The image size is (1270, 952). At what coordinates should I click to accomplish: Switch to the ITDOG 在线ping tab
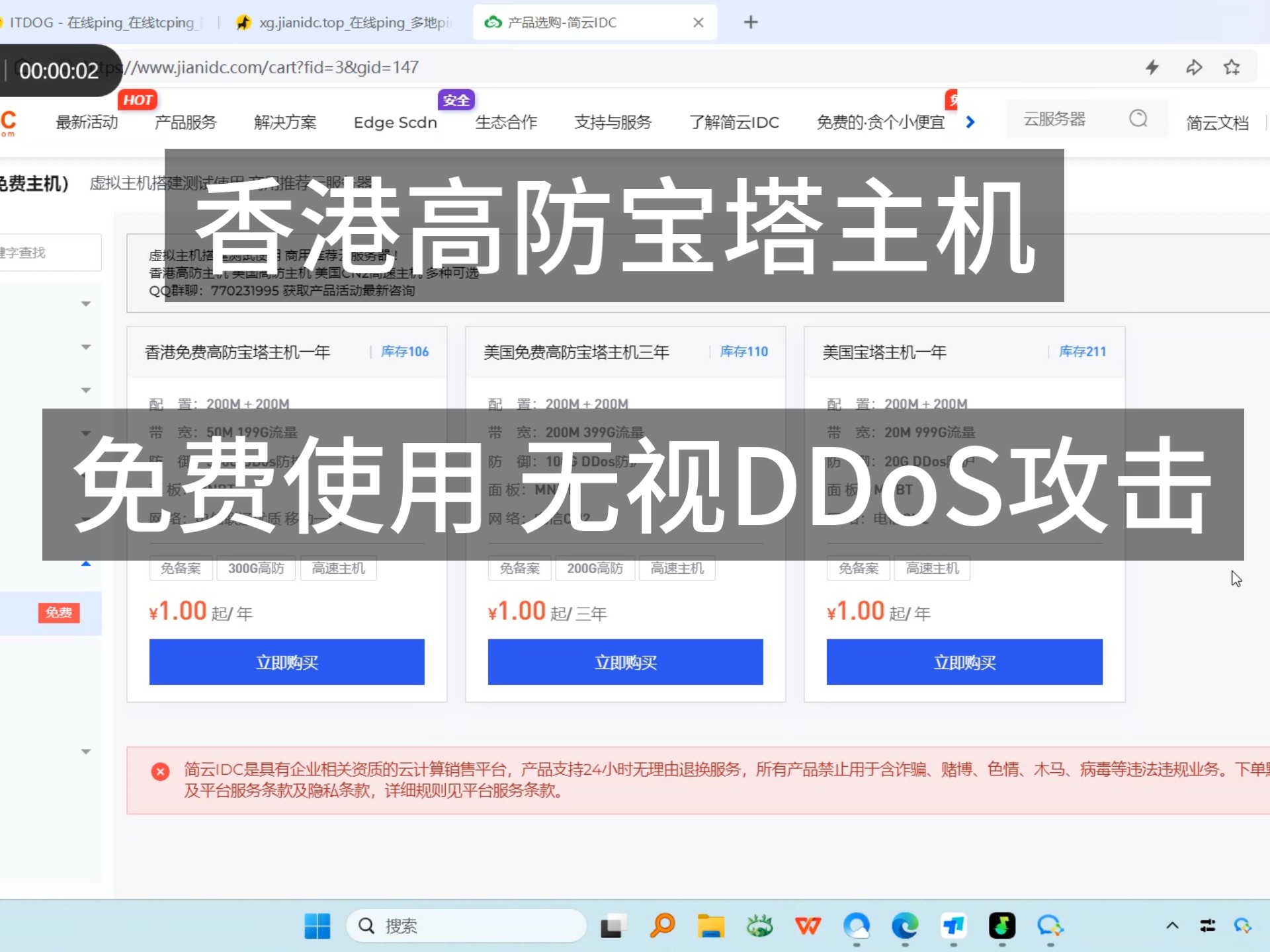(x=103, y=22)
